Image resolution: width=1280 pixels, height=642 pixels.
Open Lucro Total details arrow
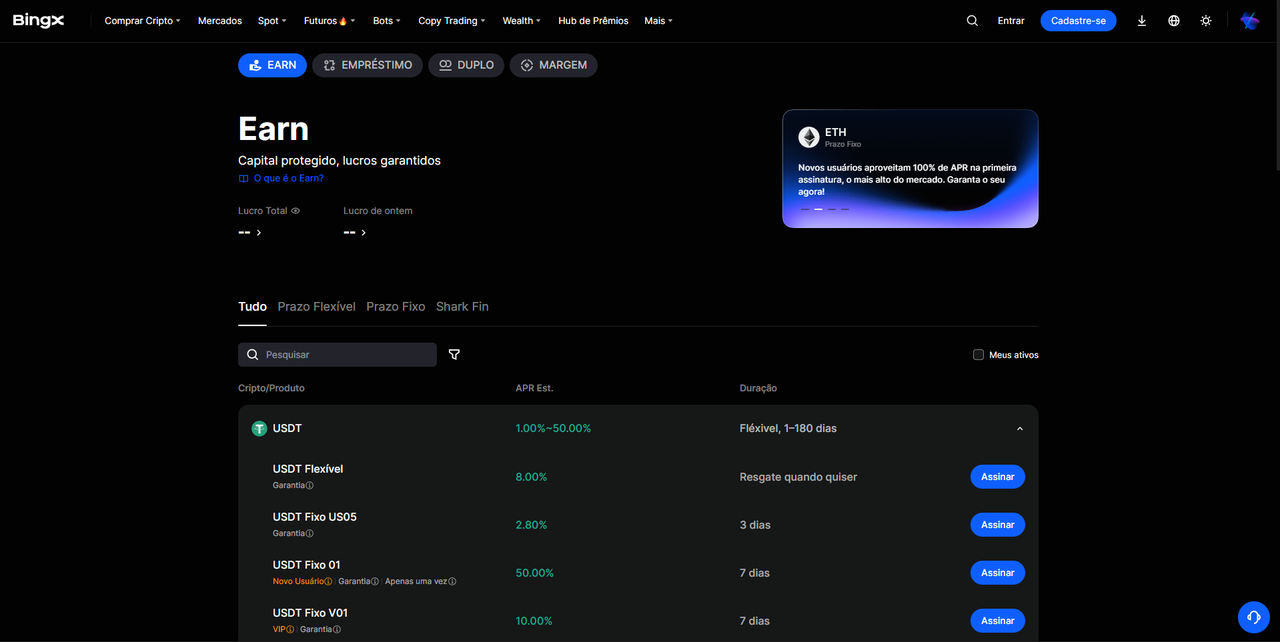[259, 232]
